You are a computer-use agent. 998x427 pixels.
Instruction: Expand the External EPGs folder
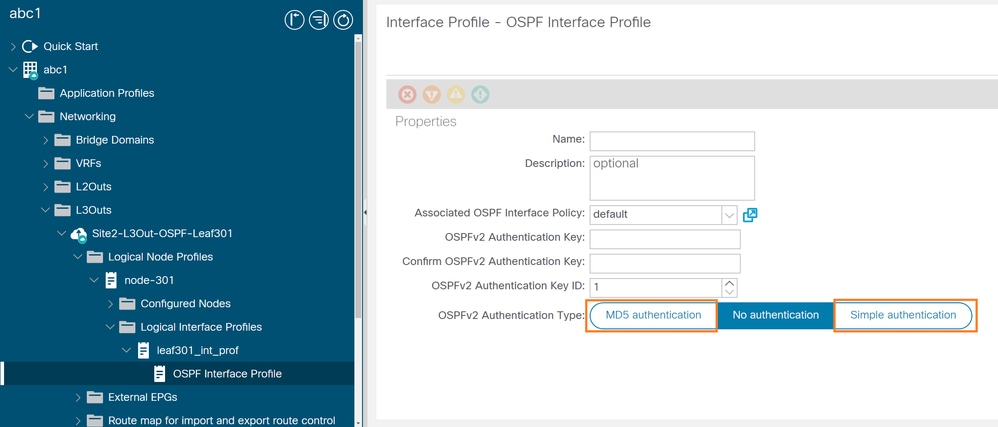coord(78,398)
